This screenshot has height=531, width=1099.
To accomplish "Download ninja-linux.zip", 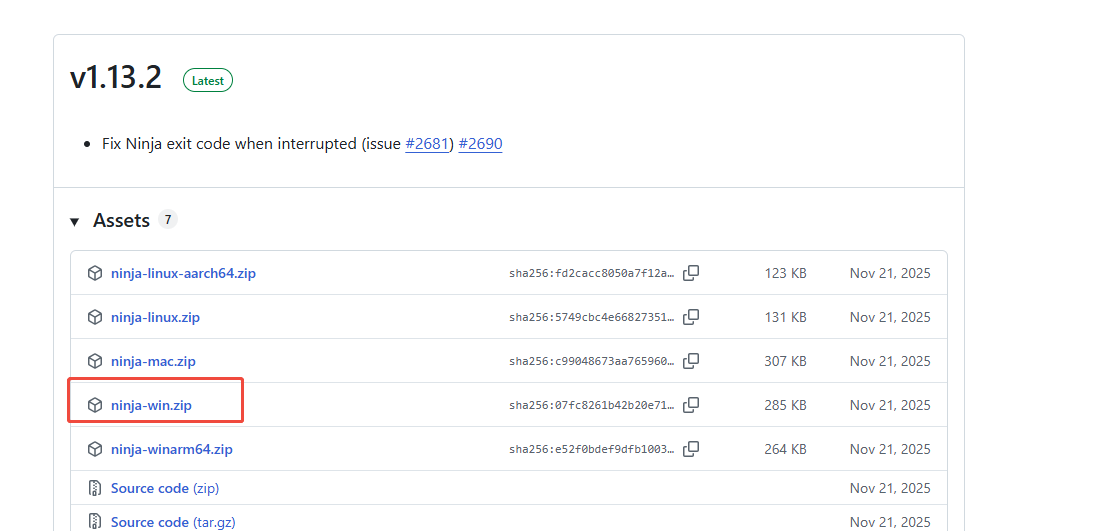I will coord(155,317).
